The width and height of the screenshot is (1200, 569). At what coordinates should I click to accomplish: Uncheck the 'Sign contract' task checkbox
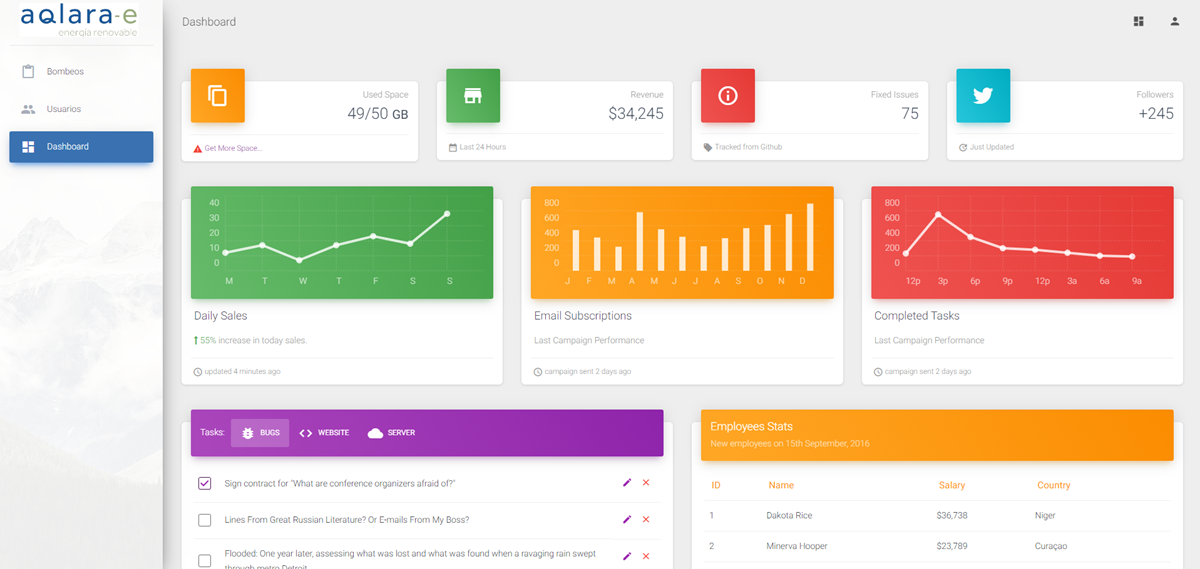tap(205, 483)
